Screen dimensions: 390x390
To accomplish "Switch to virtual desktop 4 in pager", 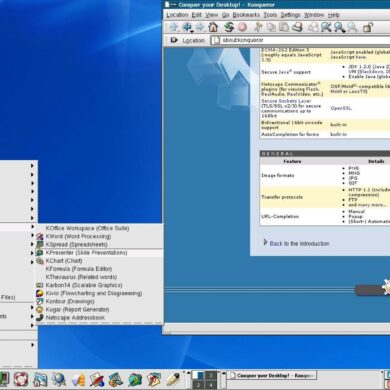I will click(x=211, y=385).
